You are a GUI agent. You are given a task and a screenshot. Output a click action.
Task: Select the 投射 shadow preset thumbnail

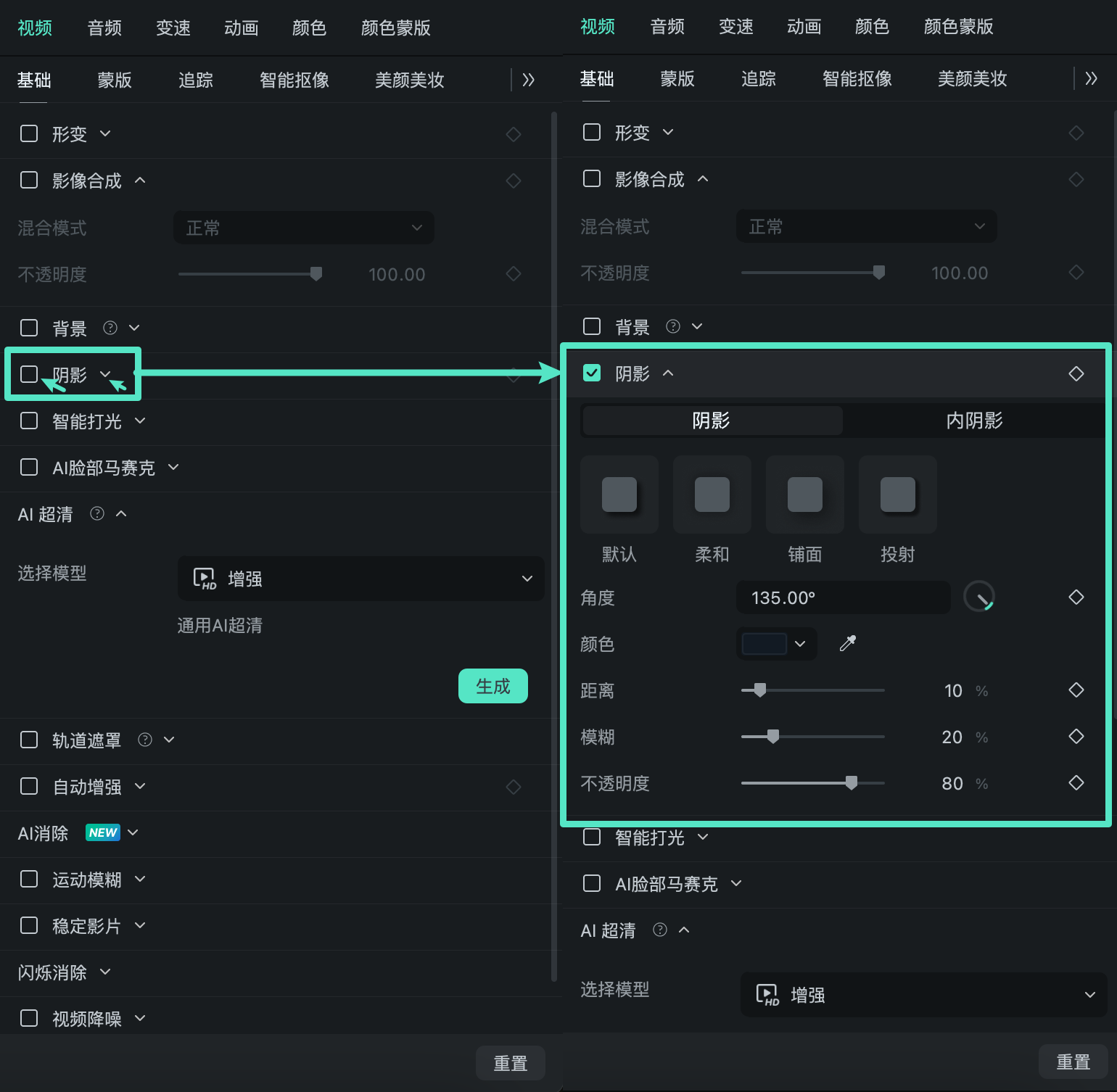click(x=898, y=495)
